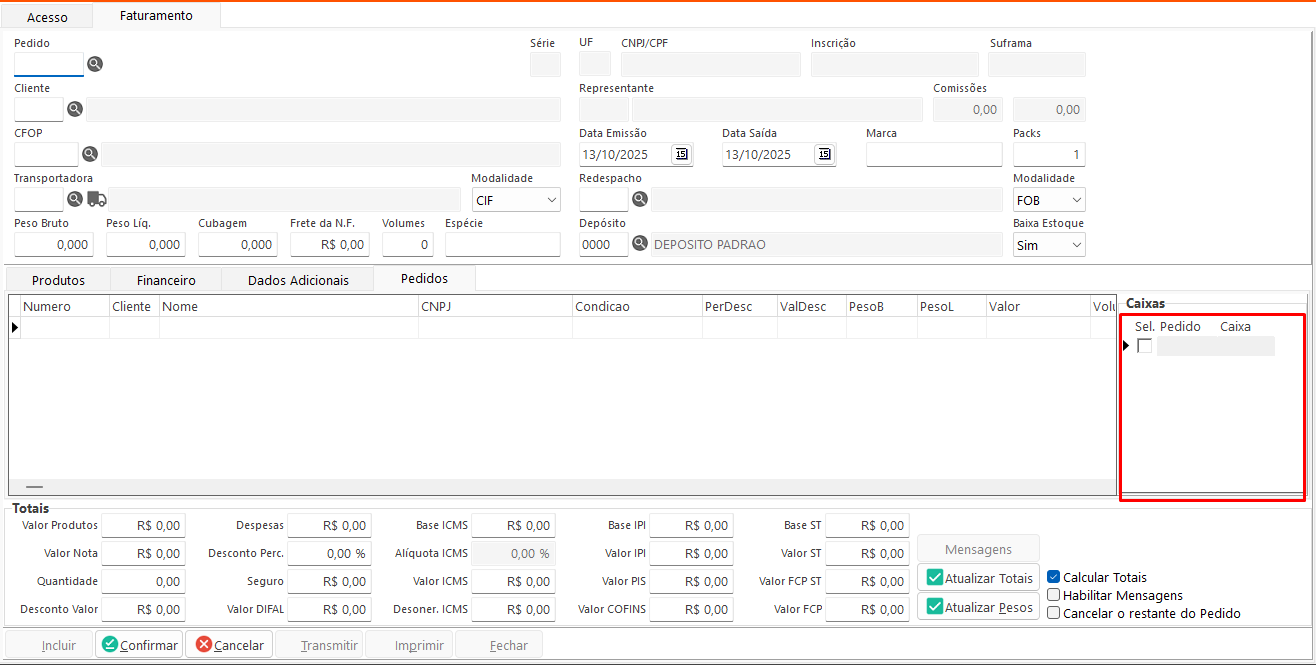Open the Data Emissão calendar picker
This screenshot has width=1316, height=665.
pyautogui.click(x=681, y=154)
